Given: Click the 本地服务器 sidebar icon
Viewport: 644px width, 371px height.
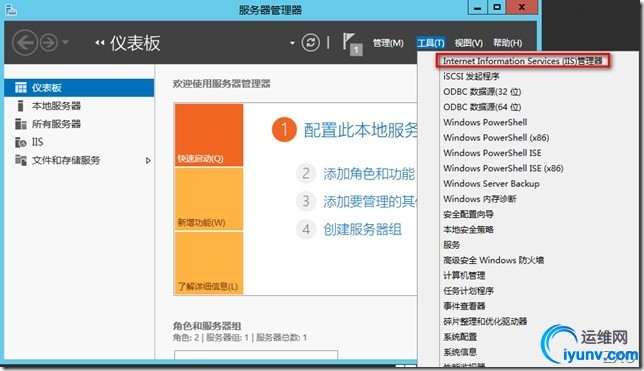Looking at the screenshot, I should (x=20, y=106).
